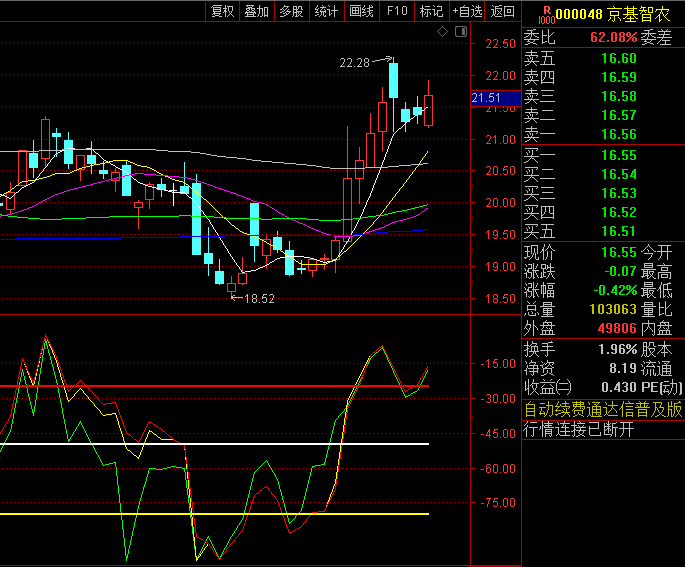Screen dimensions: 685x567
Task: Click the 今开 label
Action: coord(656,252)
